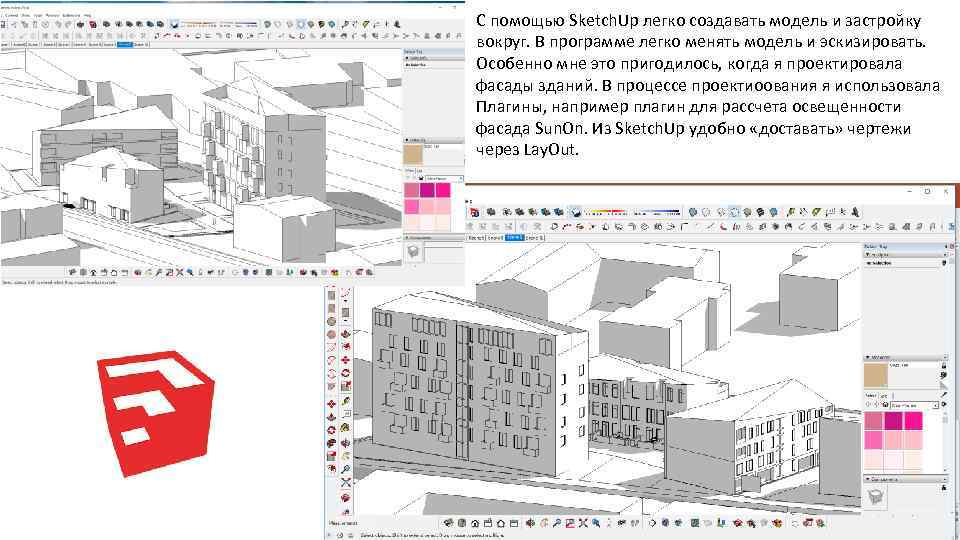Select the first scene tab in lower window

pyautogui.click(x=476, y=238)
